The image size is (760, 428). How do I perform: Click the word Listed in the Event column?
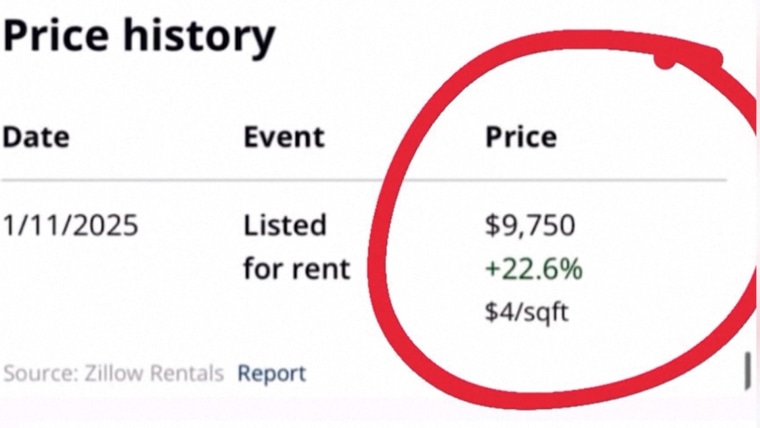[285, 225]
